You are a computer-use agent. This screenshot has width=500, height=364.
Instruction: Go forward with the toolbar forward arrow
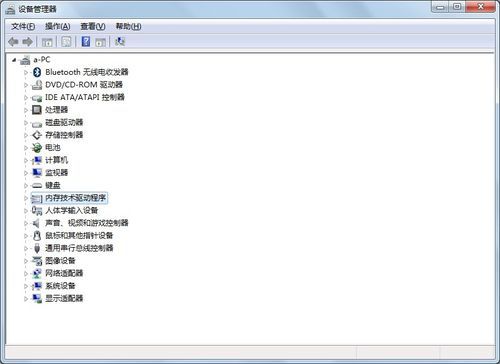coord(28,42)
